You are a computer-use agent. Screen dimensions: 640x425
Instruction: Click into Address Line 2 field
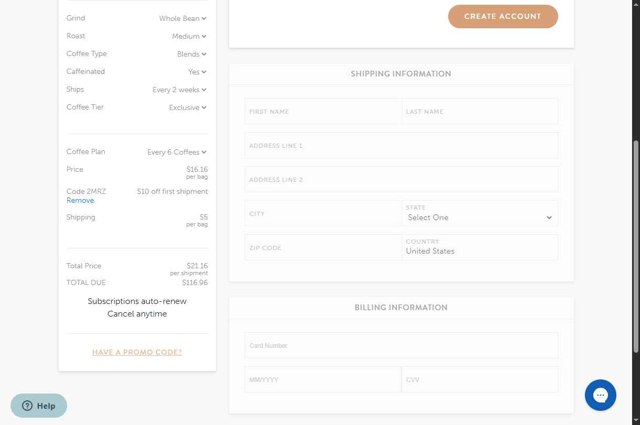click(x=401, y=180)
